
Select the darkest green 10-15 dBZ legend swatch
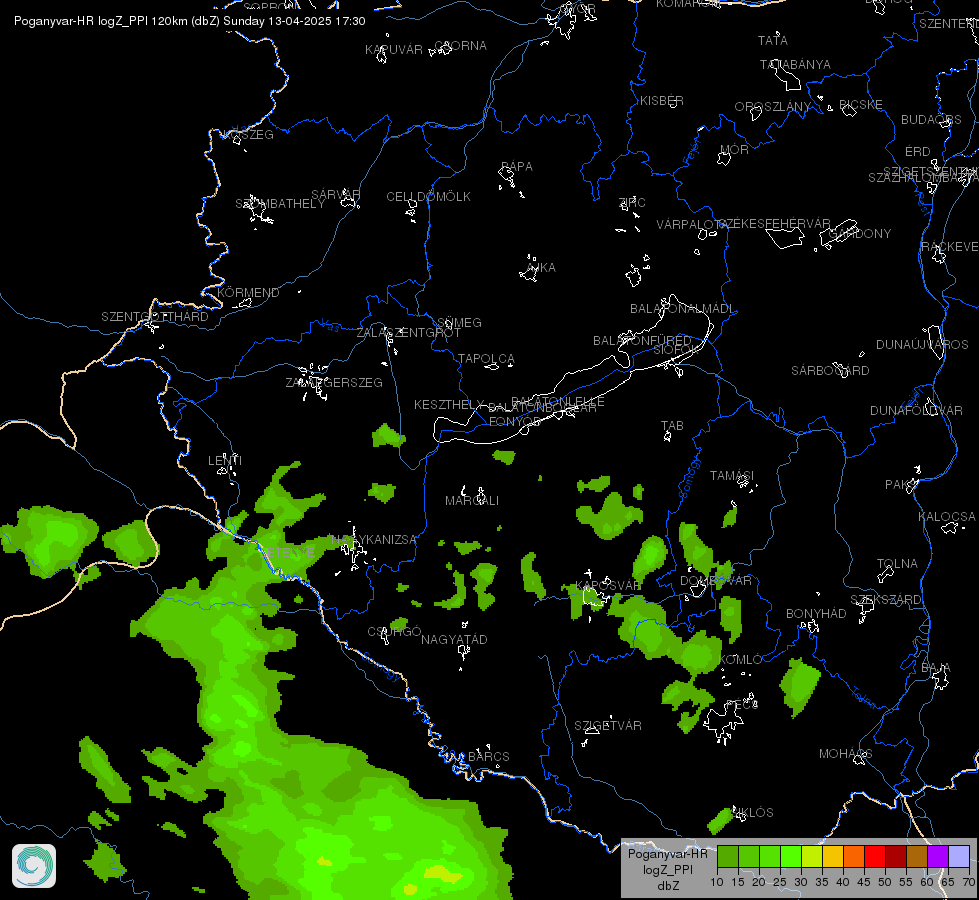728,856
